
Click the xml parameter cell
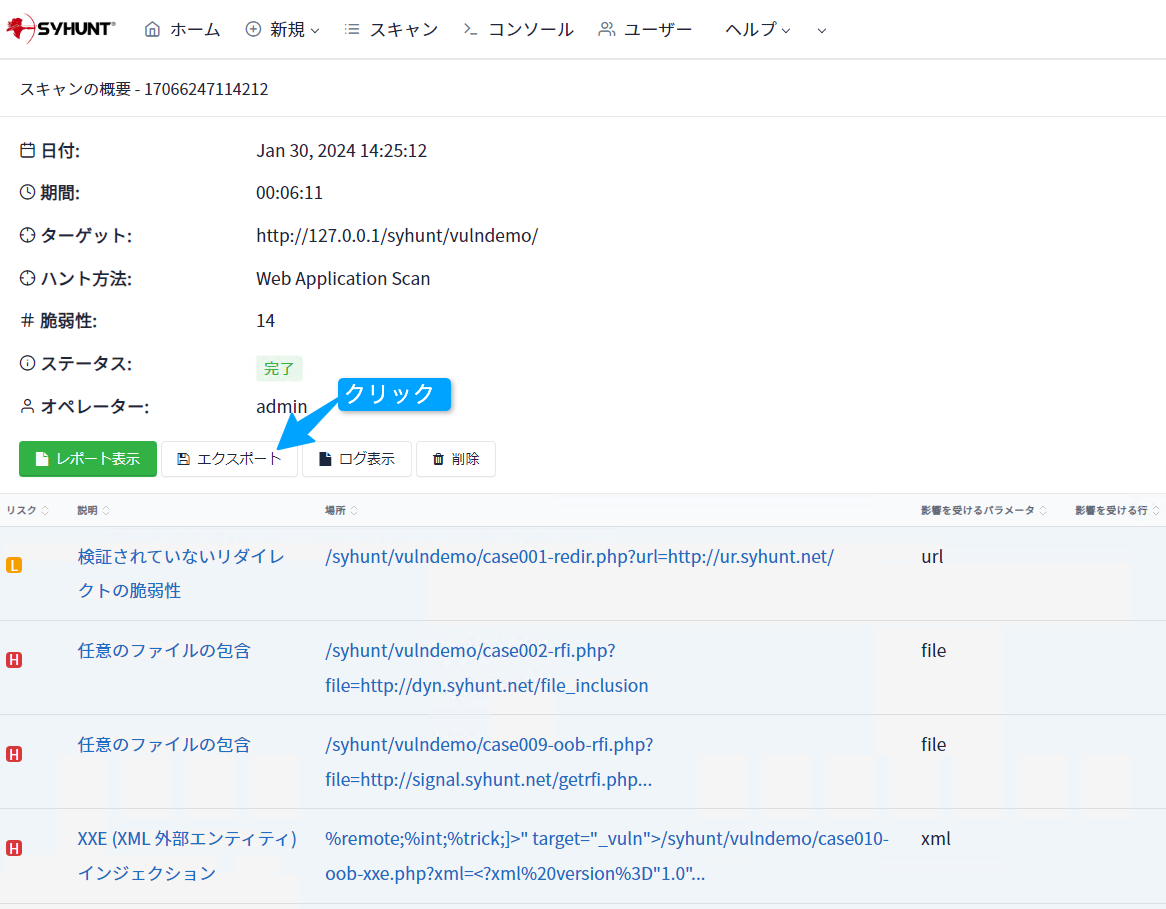click(x=935, y=838)
